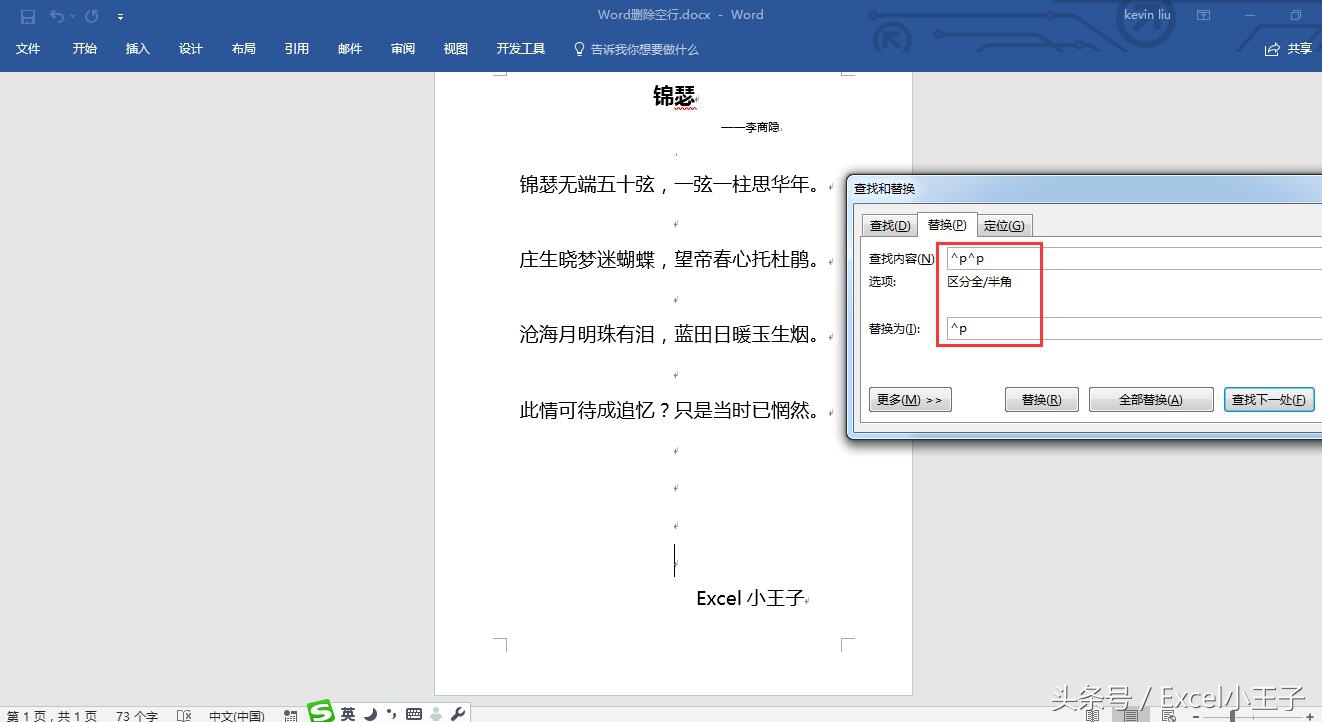Select the Web Layout view icon

1167,716
